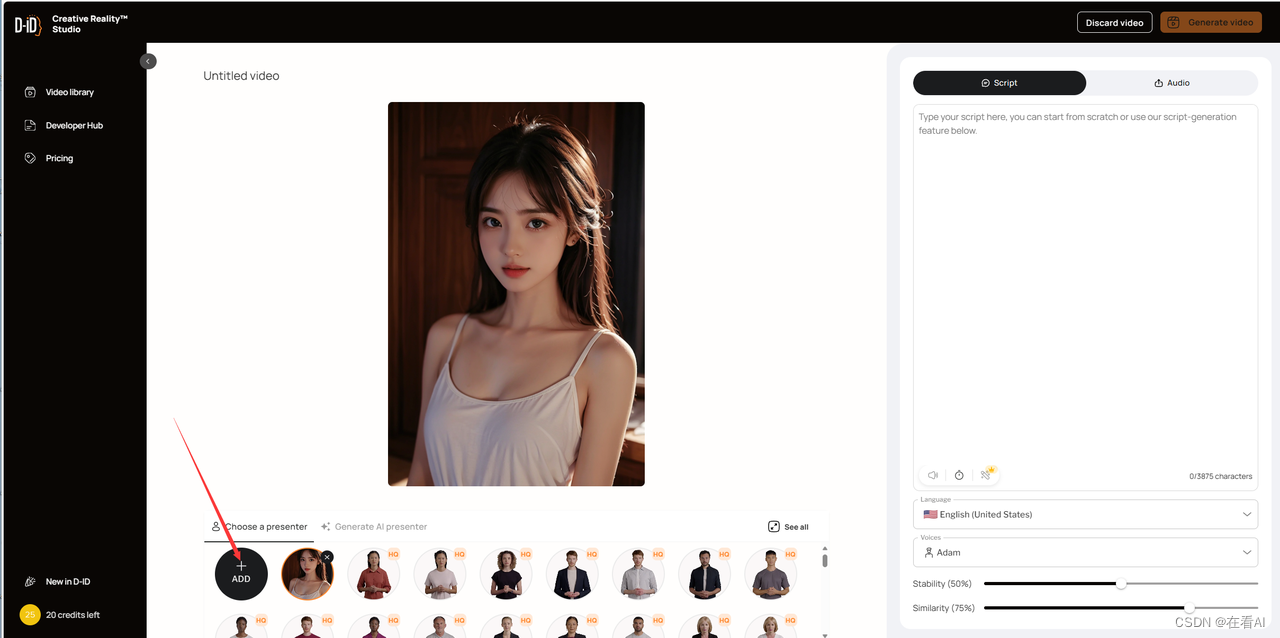Collapse the left sidebar with the chevron
Viewport: 1280px width, 638px height.
pos(148,61)
